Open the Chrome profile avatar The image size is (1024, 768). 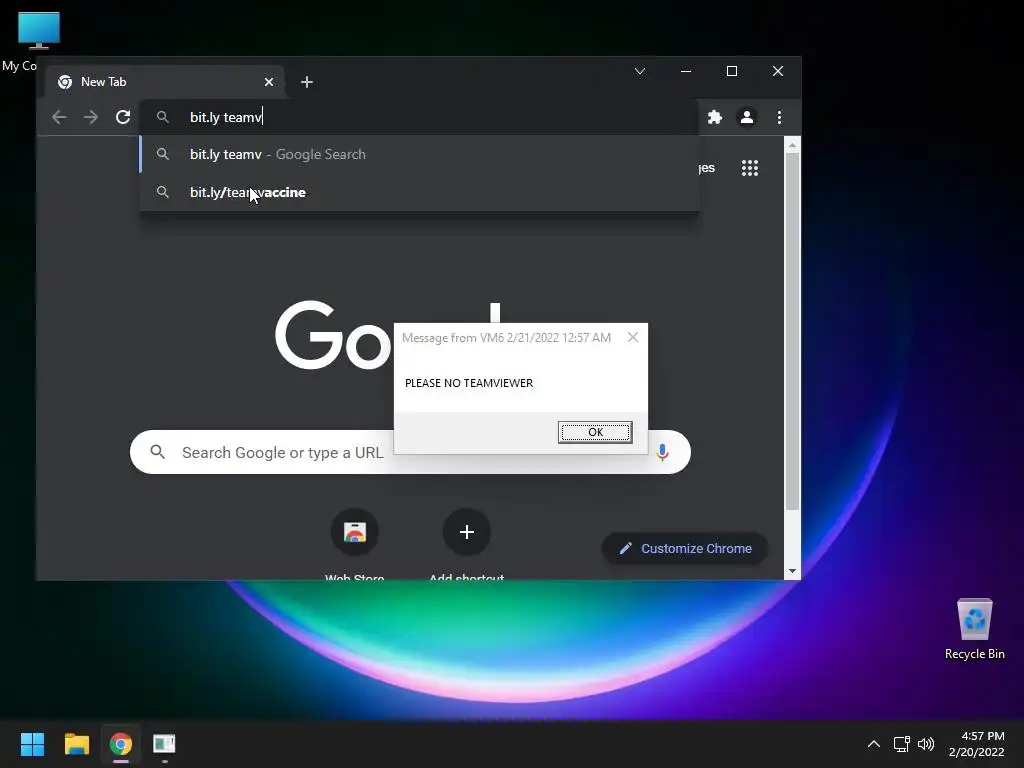tap(746, 118)
